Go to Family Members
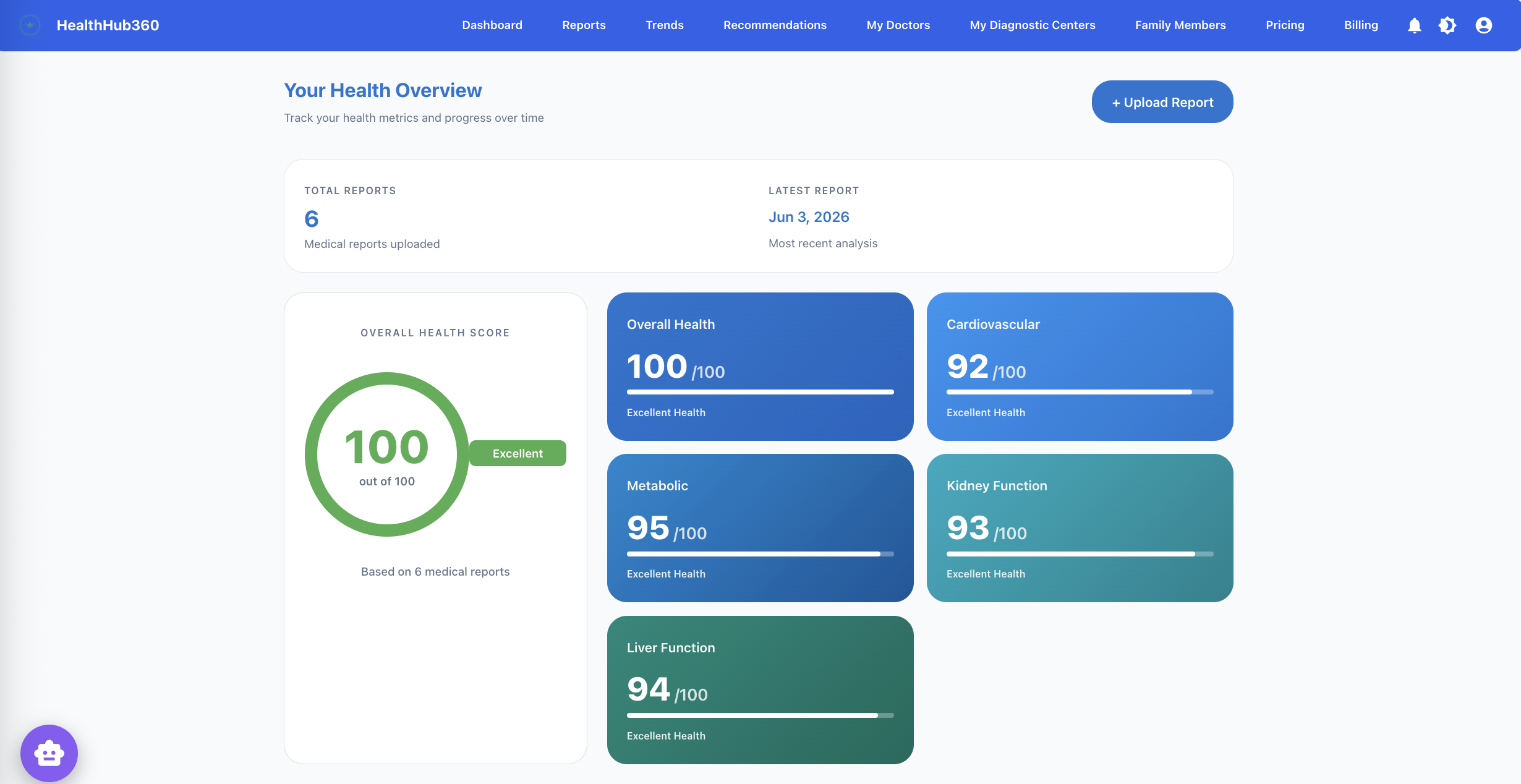This screenshot has height=784, width=1521. (x=1180, y=25)
